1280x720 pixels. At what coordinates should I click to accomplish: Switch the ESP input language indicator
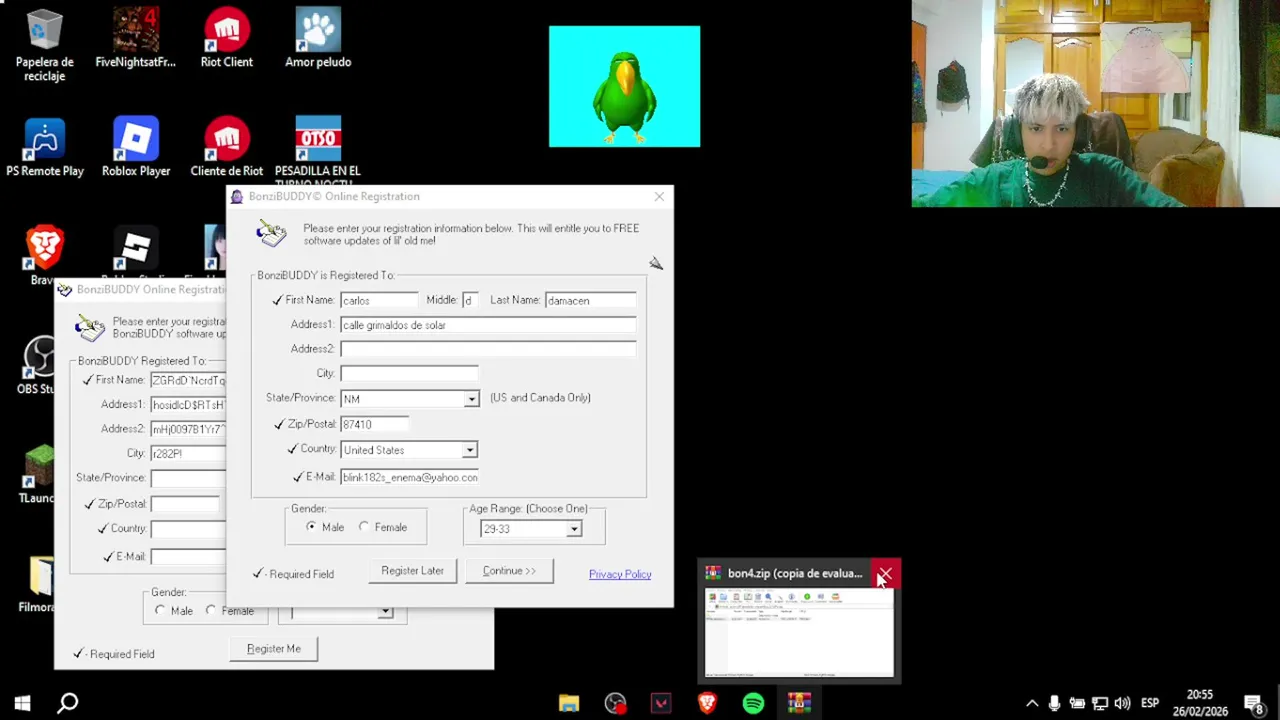point(1150,703)
